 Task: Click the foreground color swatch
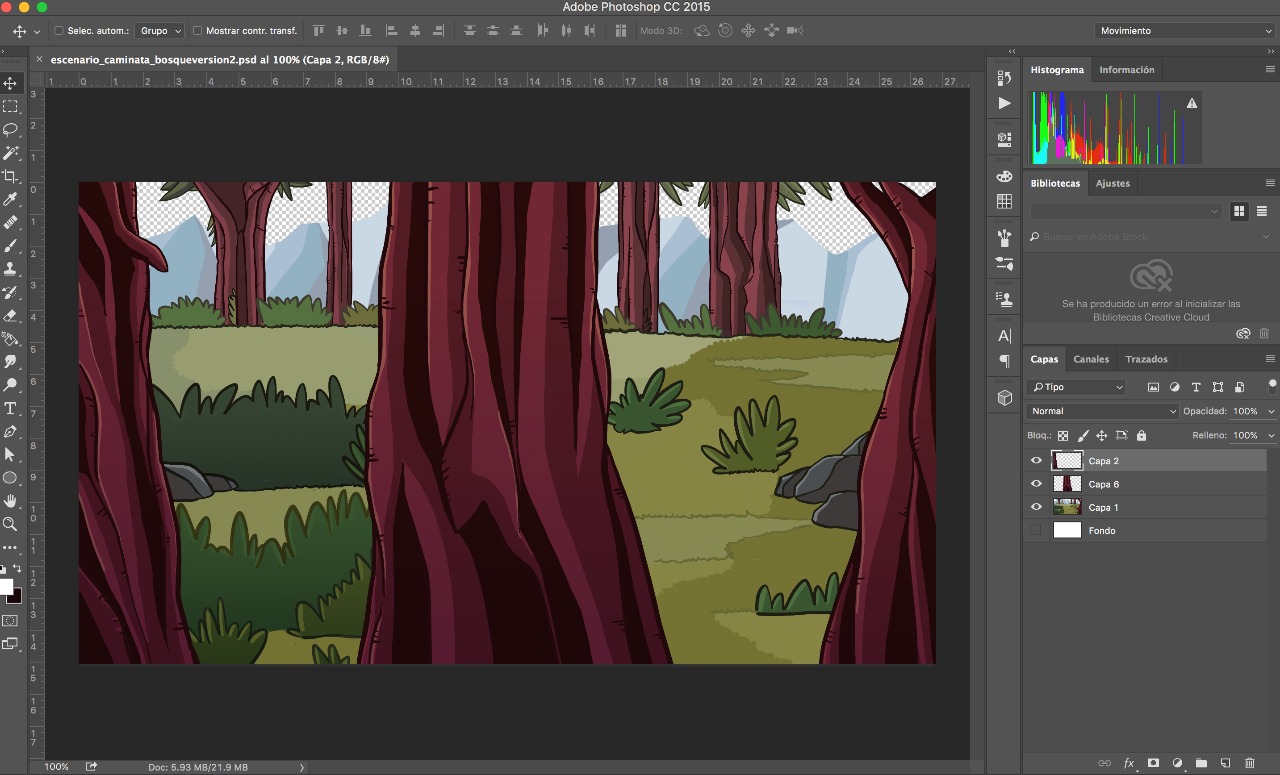[x=6, y=587]
